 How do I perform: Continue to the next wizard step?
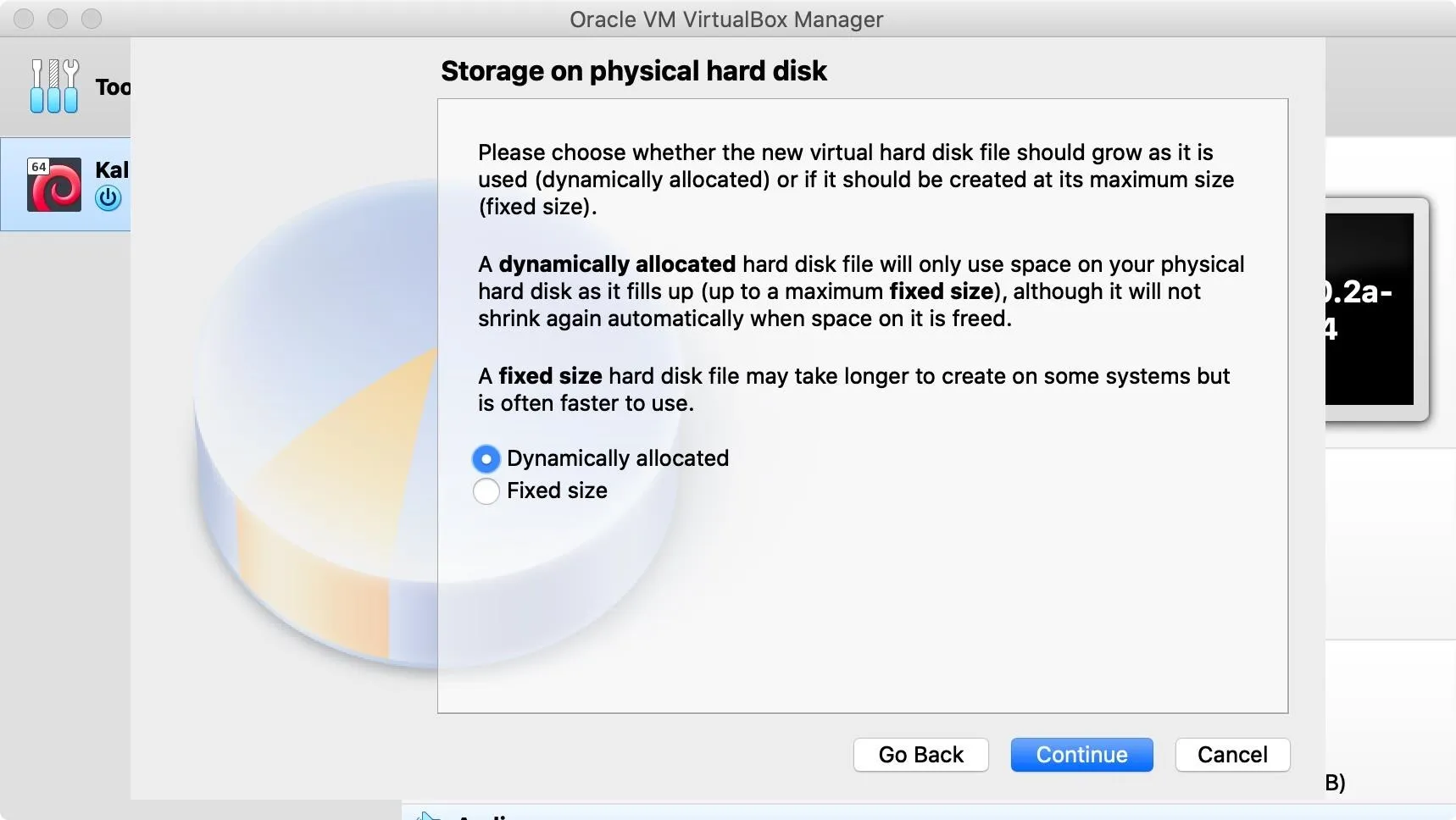click(1082, 755)
